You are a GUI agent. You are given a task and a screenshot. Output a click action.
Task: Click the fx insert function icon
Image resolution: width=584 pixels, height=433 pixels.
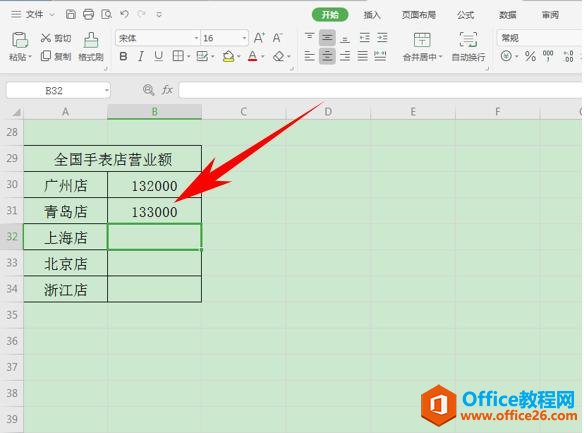click(x=167, y=90)
